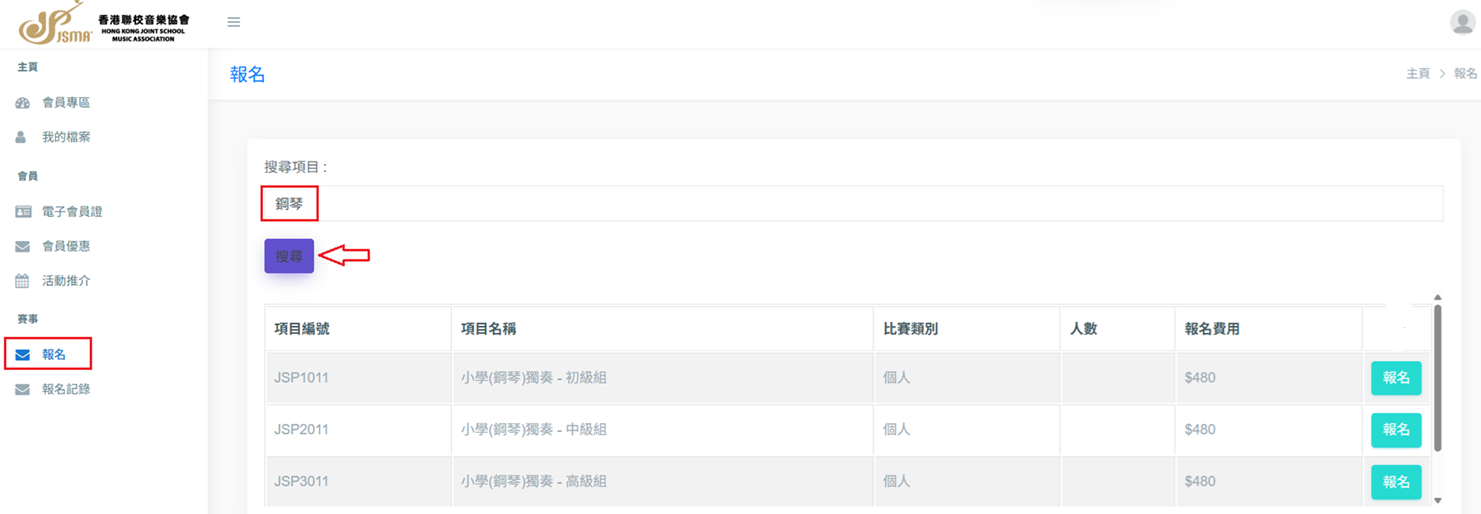This screenshot has width=1481, height=514.
Task: Open 報名記錄 sidebar menu item
Action: point(66,389)
